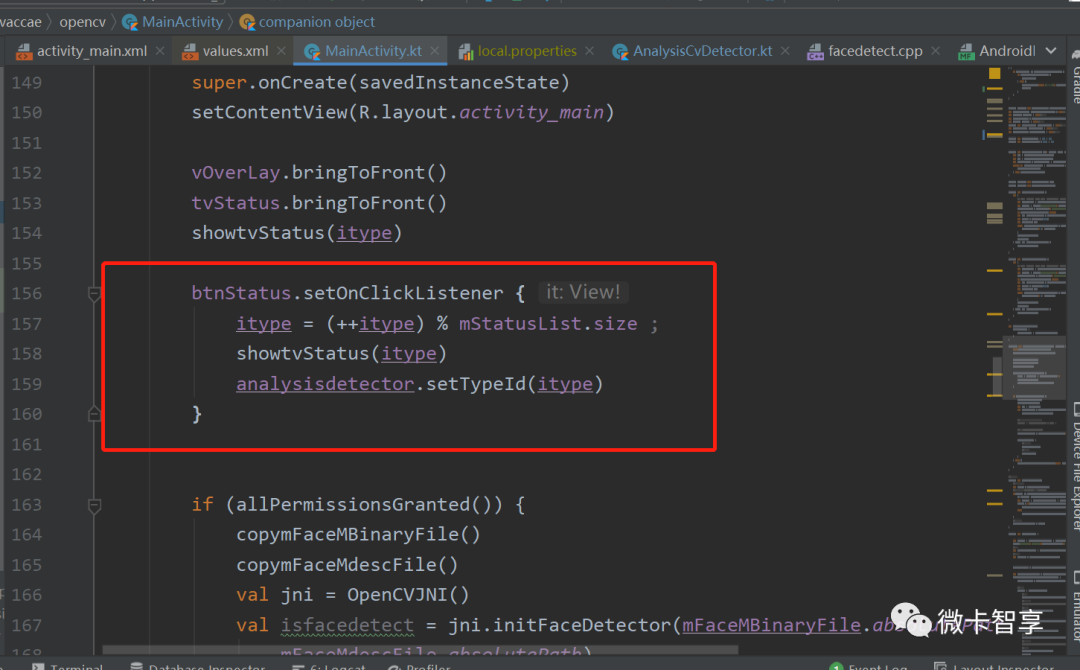Click line number 163 in the gutter
The width and height of the screenshot is (1080, 670).
click(27, 505)
